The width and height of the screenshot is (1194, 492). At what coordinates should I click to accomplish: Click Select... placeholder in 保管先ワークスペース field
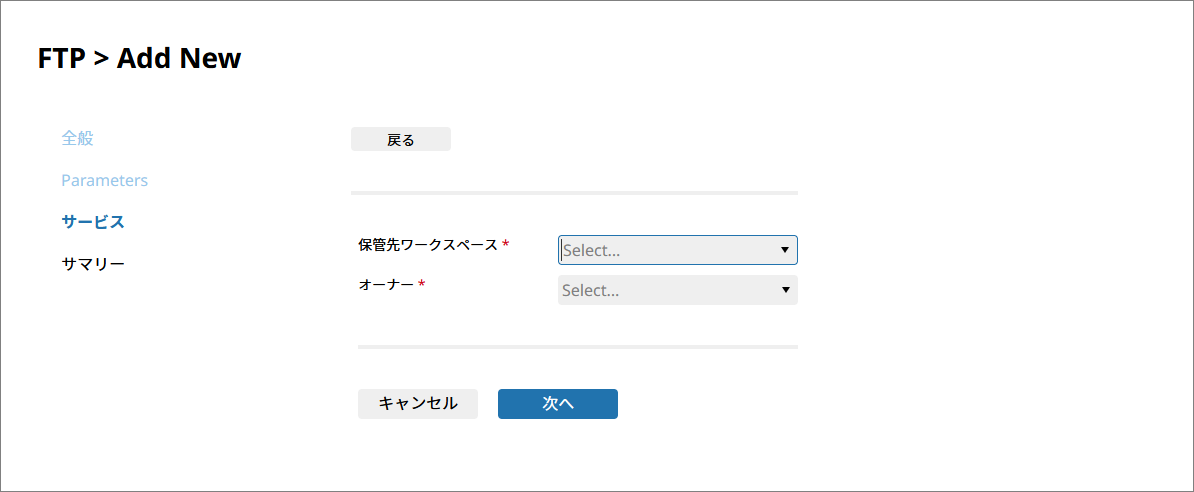click(x=592, y=251)
